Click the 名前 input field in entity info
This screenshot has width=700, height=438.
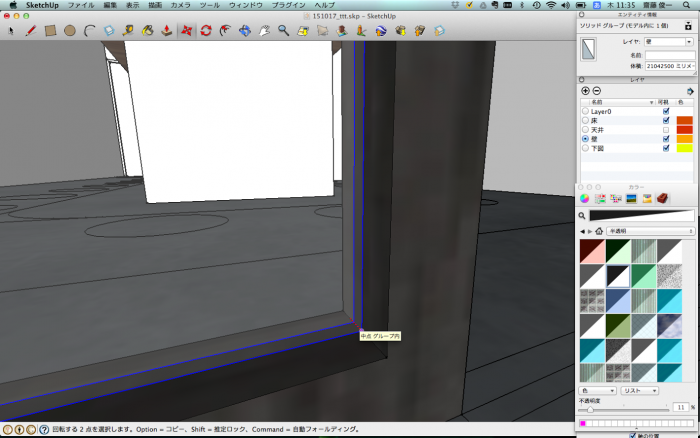pyautogui.click(x=669, y=55)
